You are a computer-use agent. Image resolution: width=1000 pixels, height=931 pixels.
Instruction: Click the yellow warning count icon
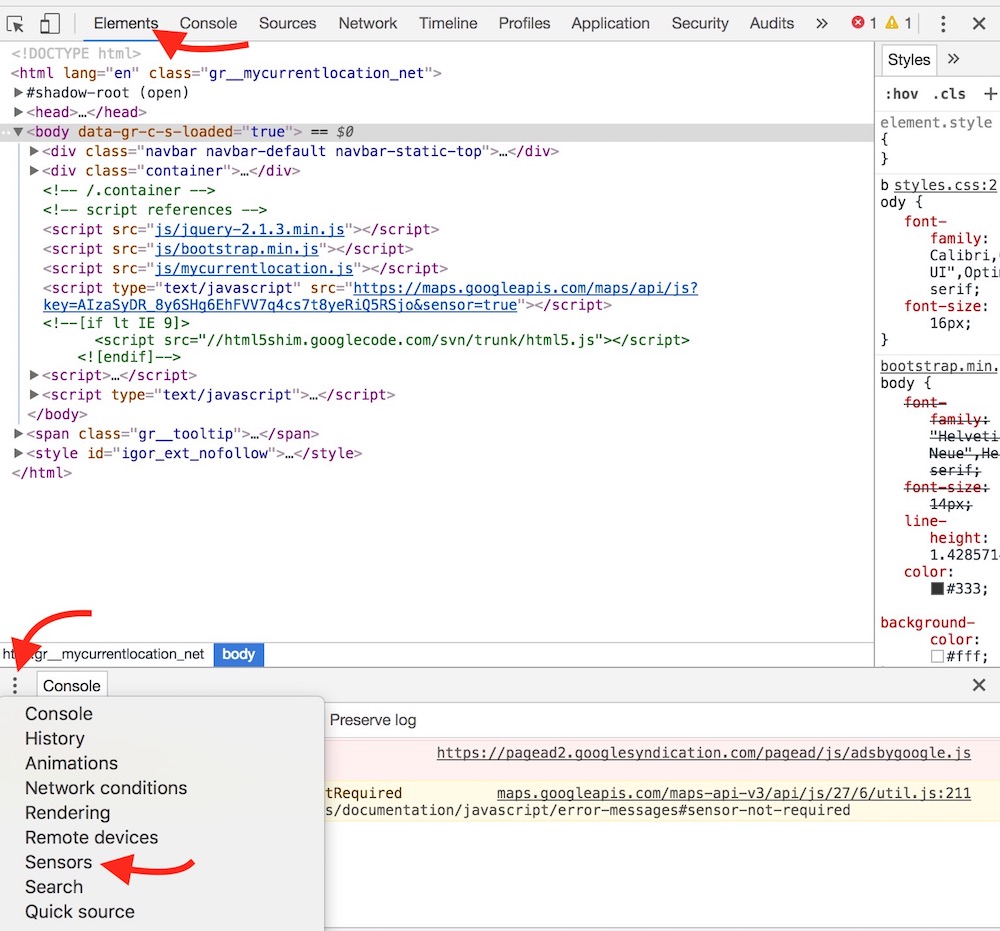(x=893, y=23)
